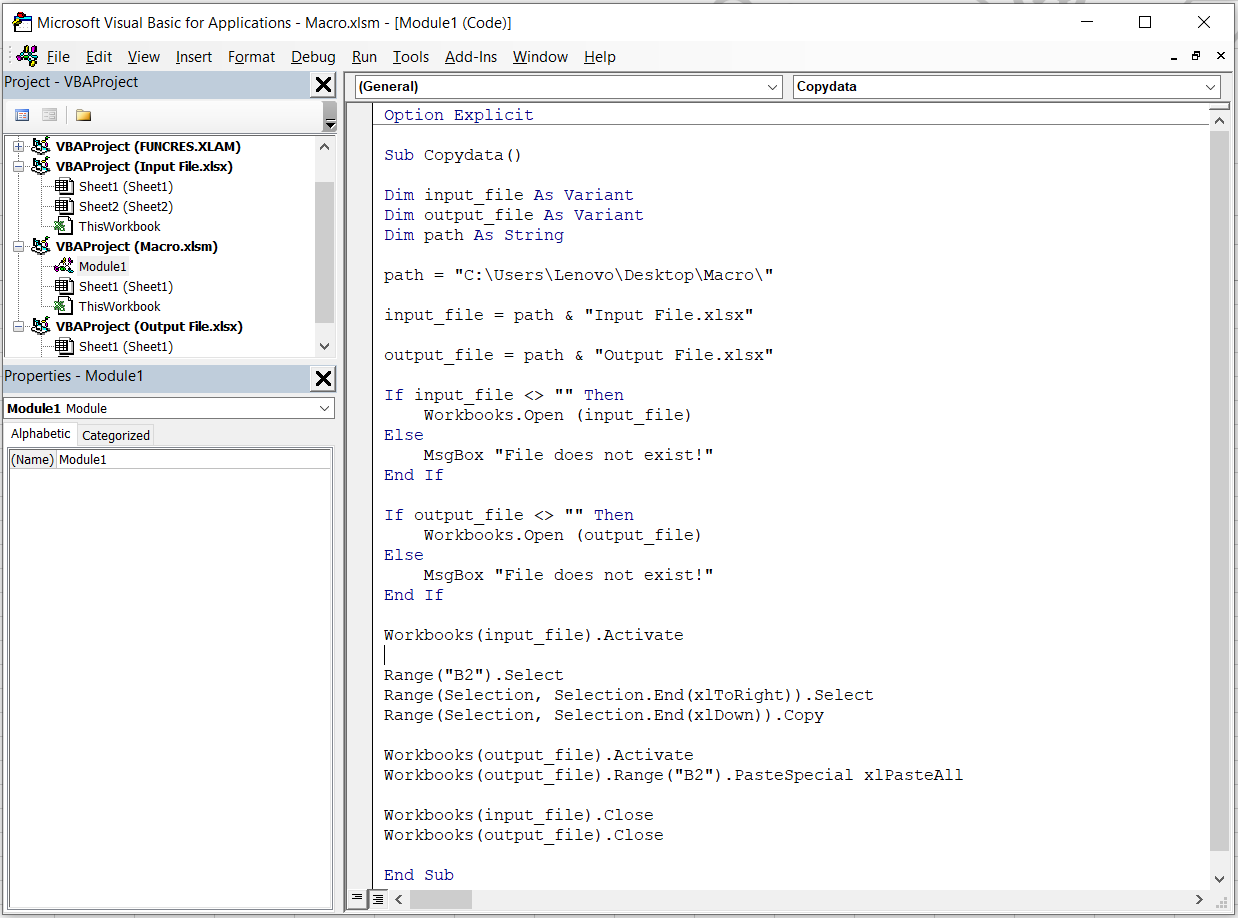
Task: Expand the VBAProject (FUNCRES.XLAM) node
Action: pos(18,147)
